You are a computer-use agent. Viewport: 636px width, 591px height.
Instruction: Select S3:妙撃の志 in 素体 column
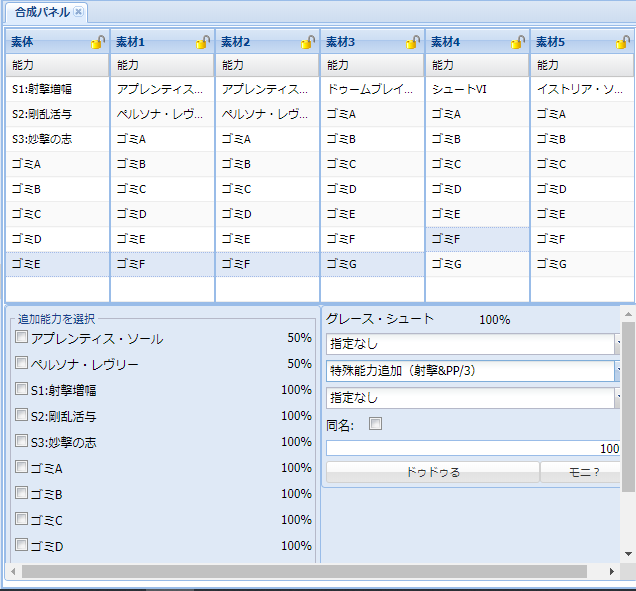[x=57, y=139]
